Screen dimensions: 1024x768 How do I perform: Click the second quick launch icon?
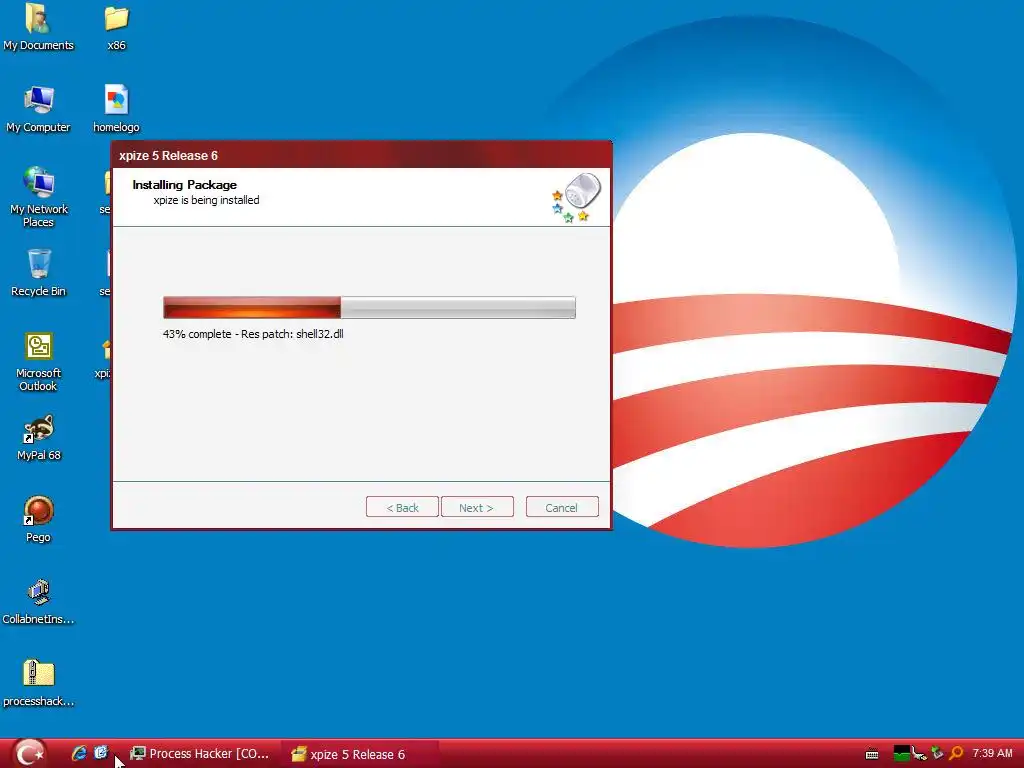101,753
